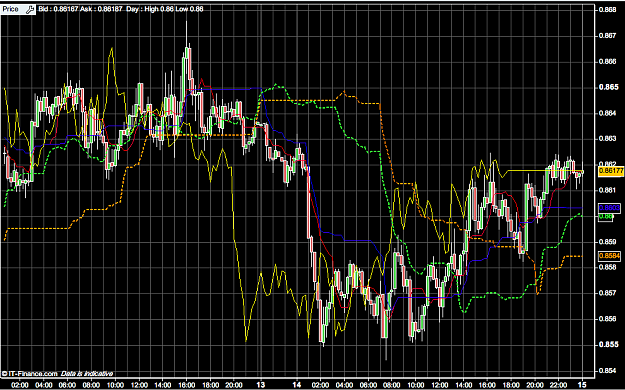Select the yellow 0.86177 price tag
Viewport: 625px width, 390px height.
coord(611,171)
